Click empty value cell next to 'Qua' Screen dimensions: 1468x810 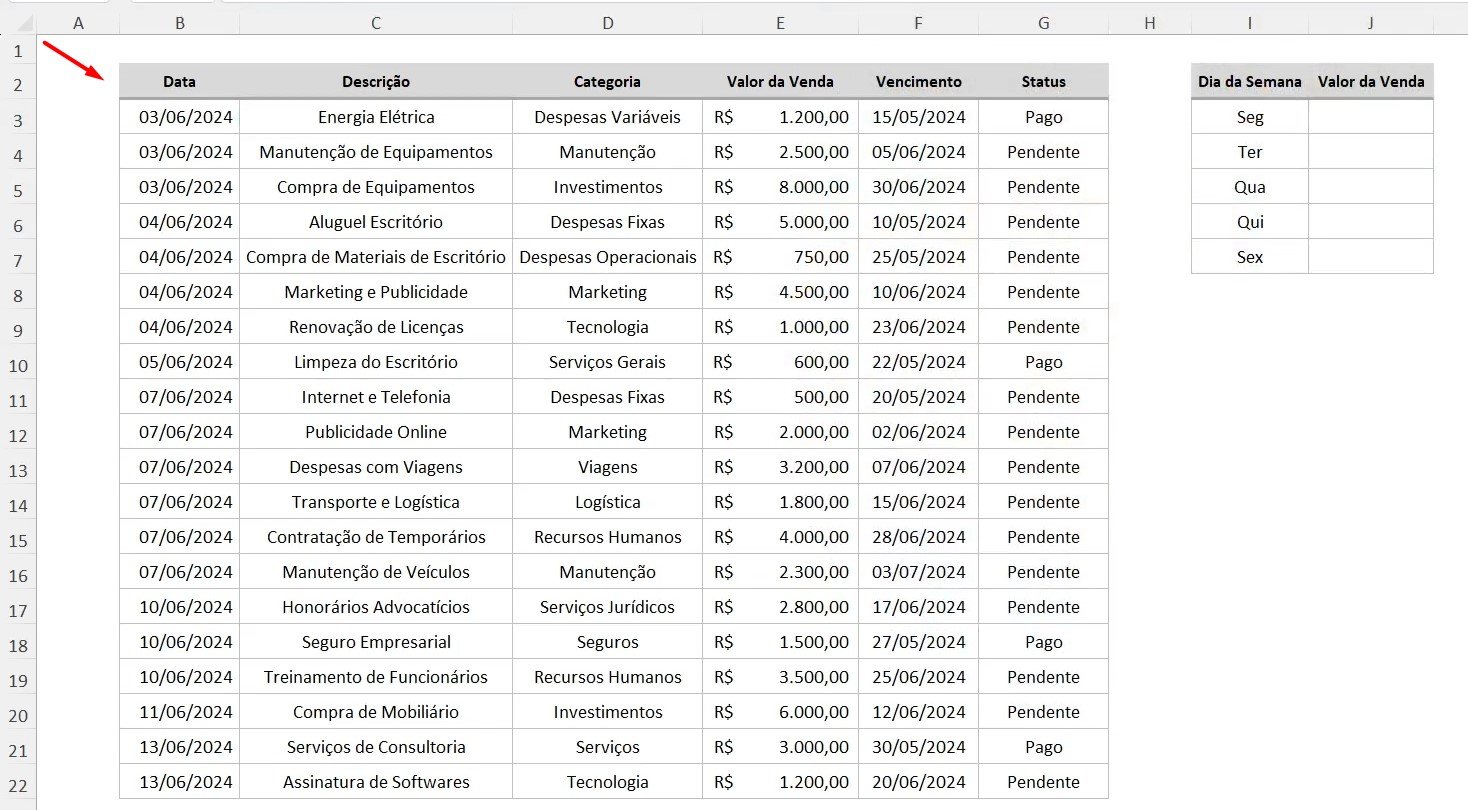click(x=1371, y=187)
